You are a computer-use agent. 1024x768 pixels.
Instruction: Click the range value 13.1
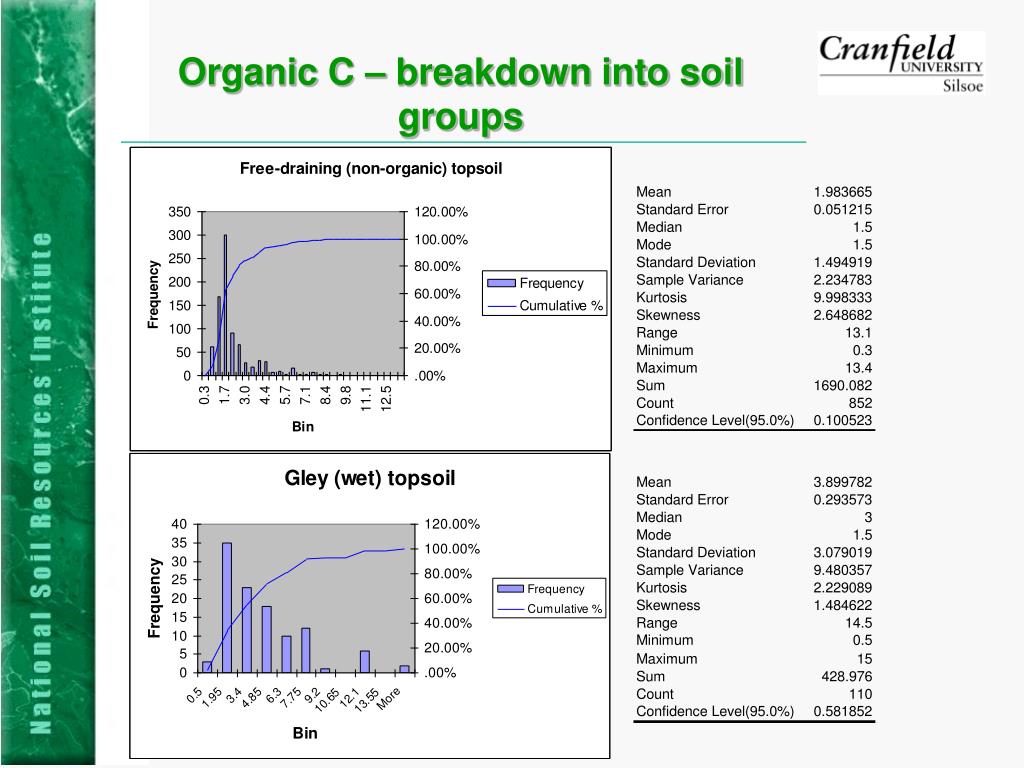click(858, 333)
